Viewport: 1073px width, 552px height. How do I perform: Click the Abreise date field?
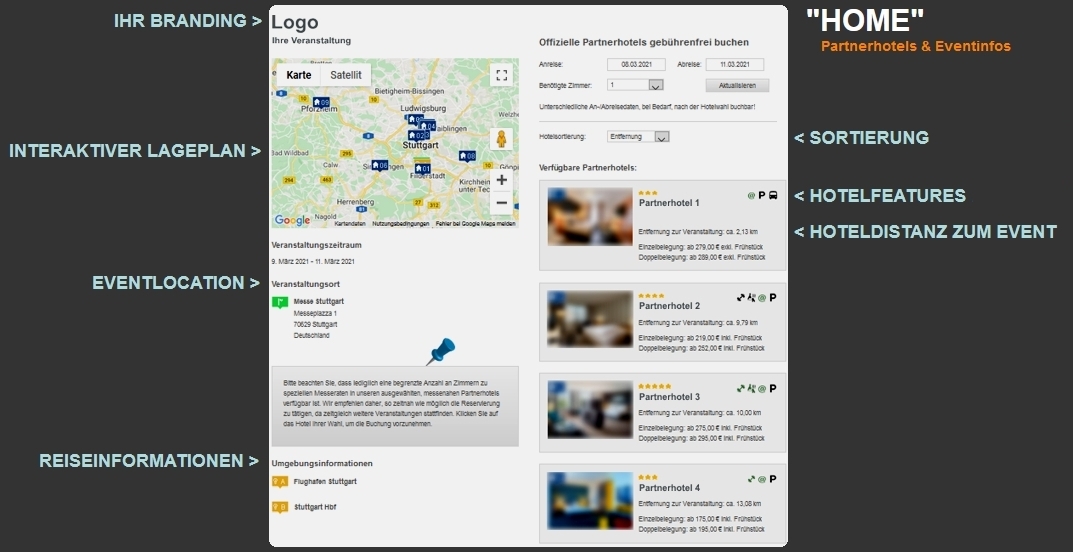point(734,64)
